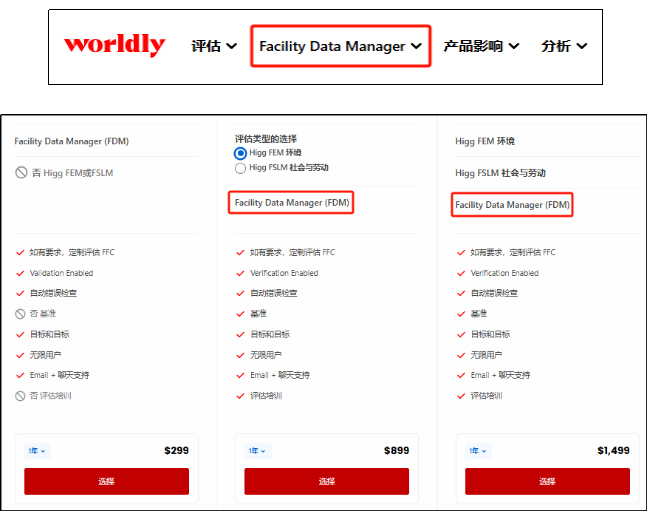Viewport: 649px width, 513px height.
Task: Click checkmark beside 评估培训 in $899 plan
Action: (240, 396)
